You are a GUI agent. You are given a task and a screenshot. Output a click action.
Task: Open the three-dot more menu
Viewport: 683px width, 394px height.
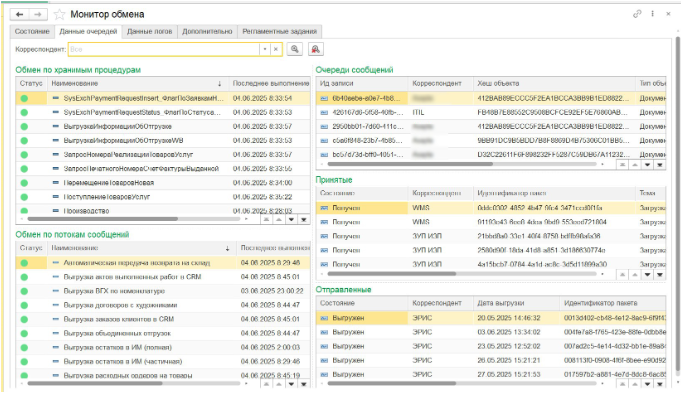tap(653, 14)
